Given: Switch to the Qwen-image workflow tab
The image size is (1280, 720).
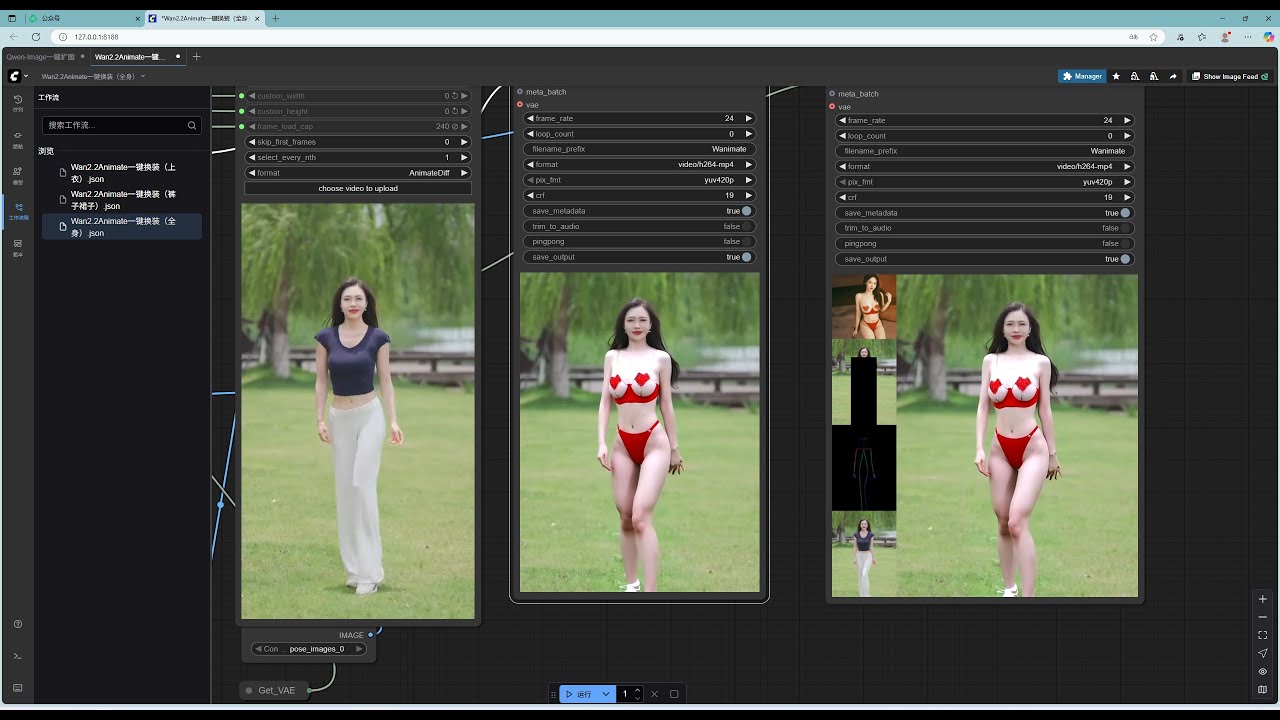Looking at the screenshot, I should pyautogui.click(x=42, y=57).
